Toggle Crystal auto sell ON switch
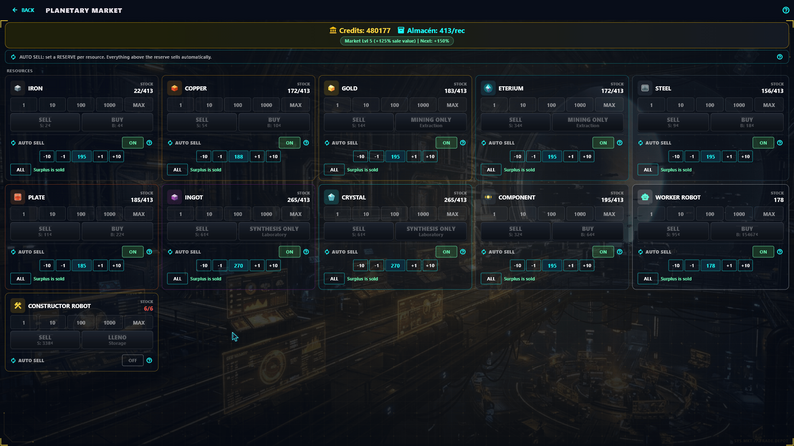The height and width of the screenshot is (446, 794). pos(446,252)
